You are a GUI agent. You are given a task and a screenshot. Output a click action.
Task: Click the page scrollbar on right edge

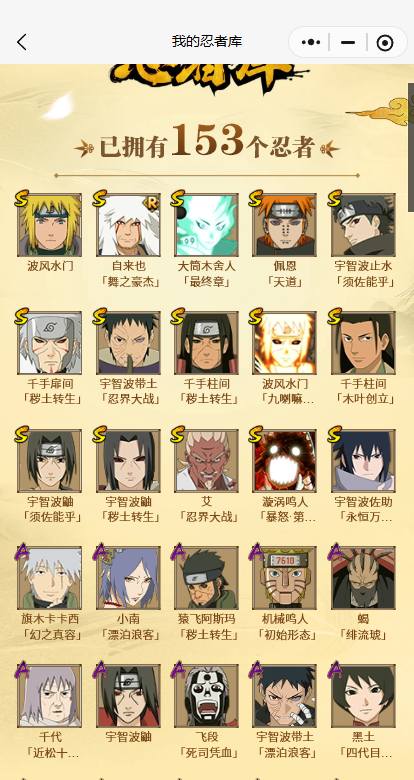click(411, 148)
